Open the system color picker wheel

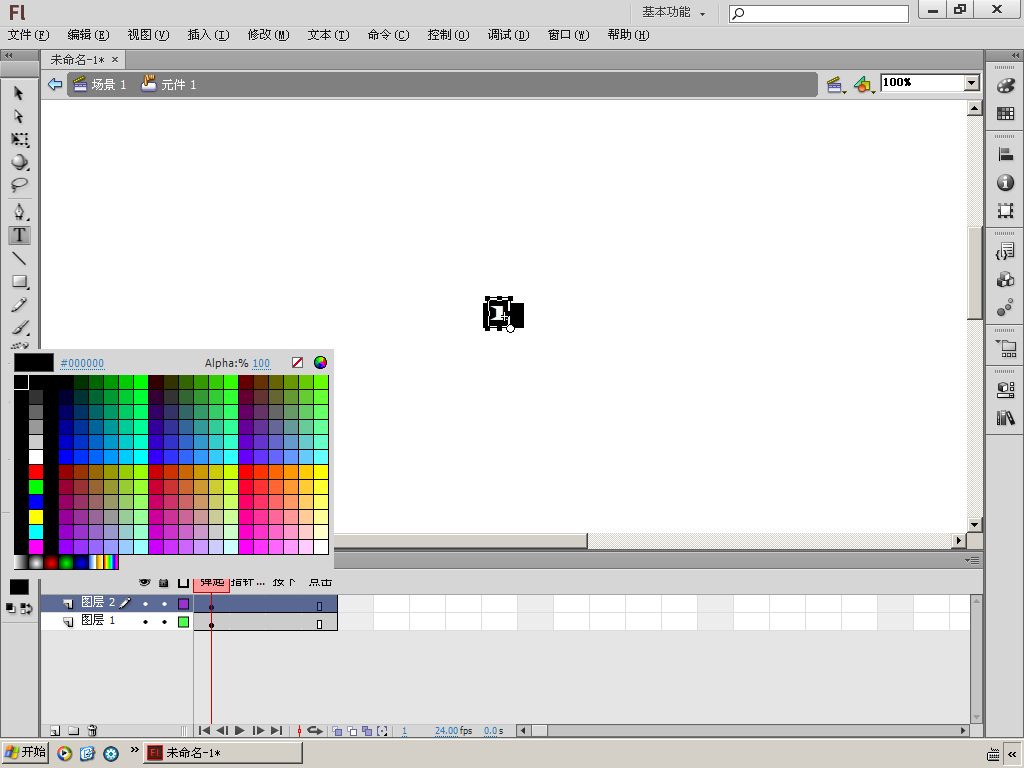tap(320, 362)
